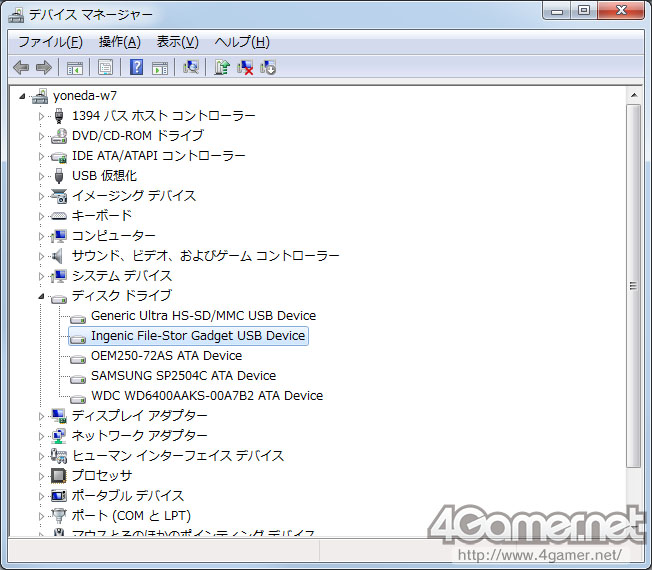652x570 pixels.
Task: Click Scan for hardware changes icon
Action: click(x=191, y=67)
